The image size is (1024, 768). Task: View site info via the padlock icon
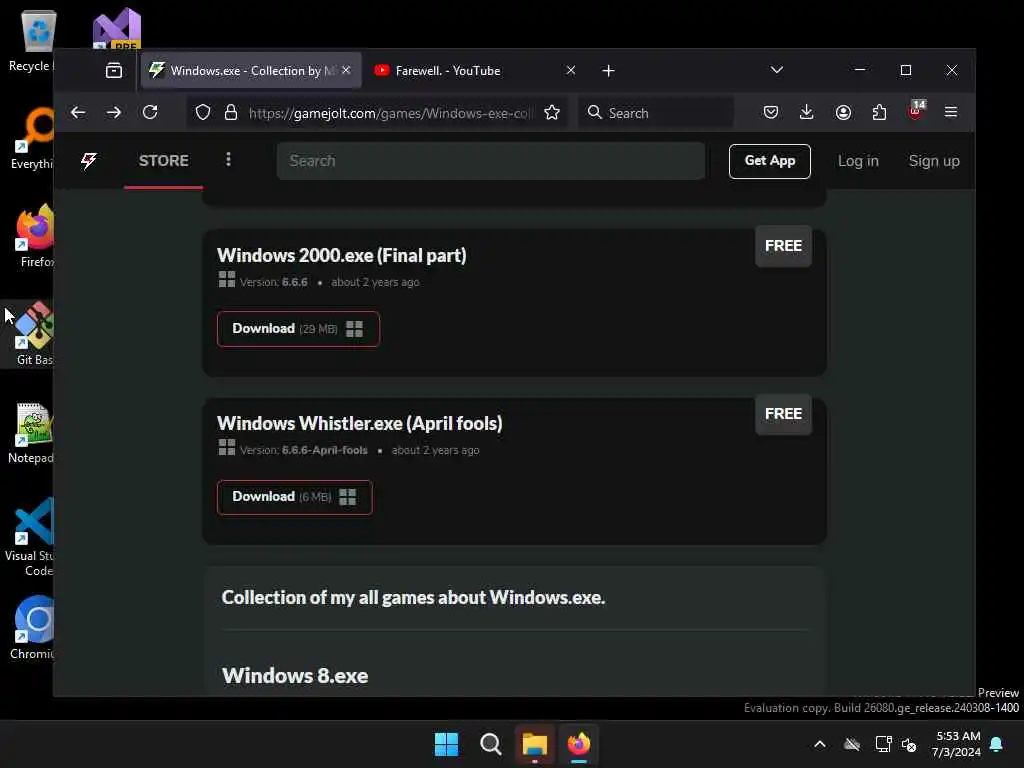click(231, 112)
